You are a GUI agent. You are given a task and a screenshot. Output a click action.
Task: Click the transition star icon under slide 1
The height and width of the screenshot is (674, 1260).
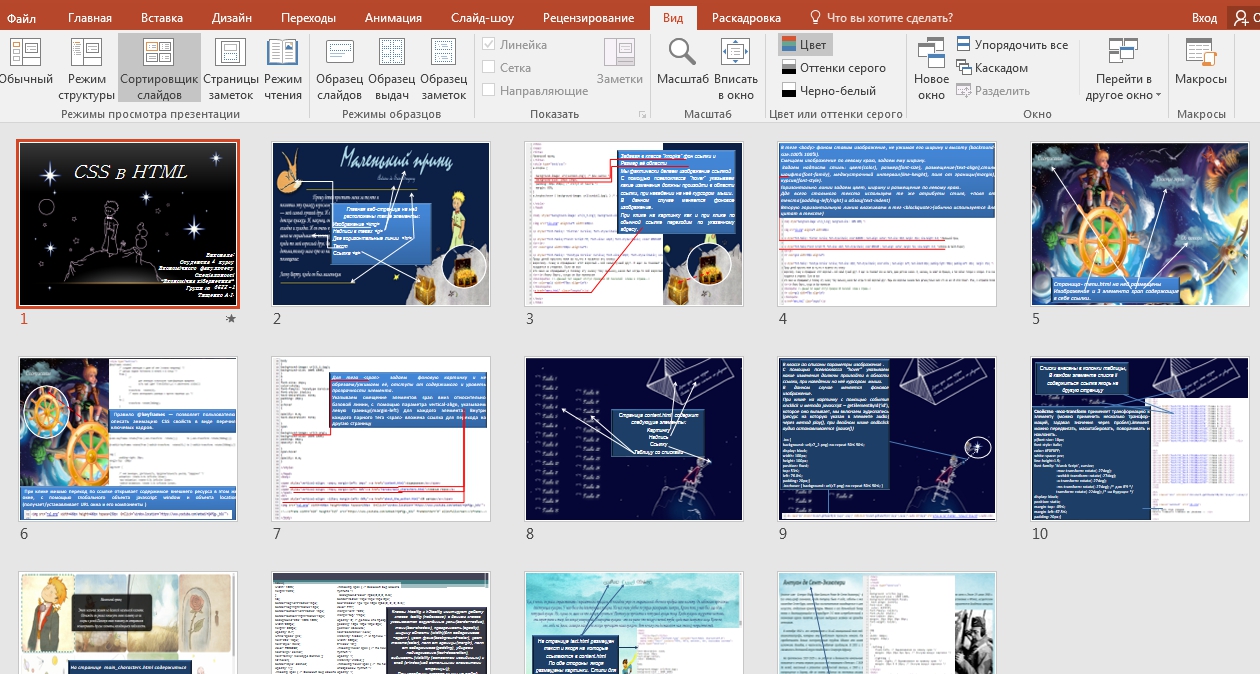231,319
